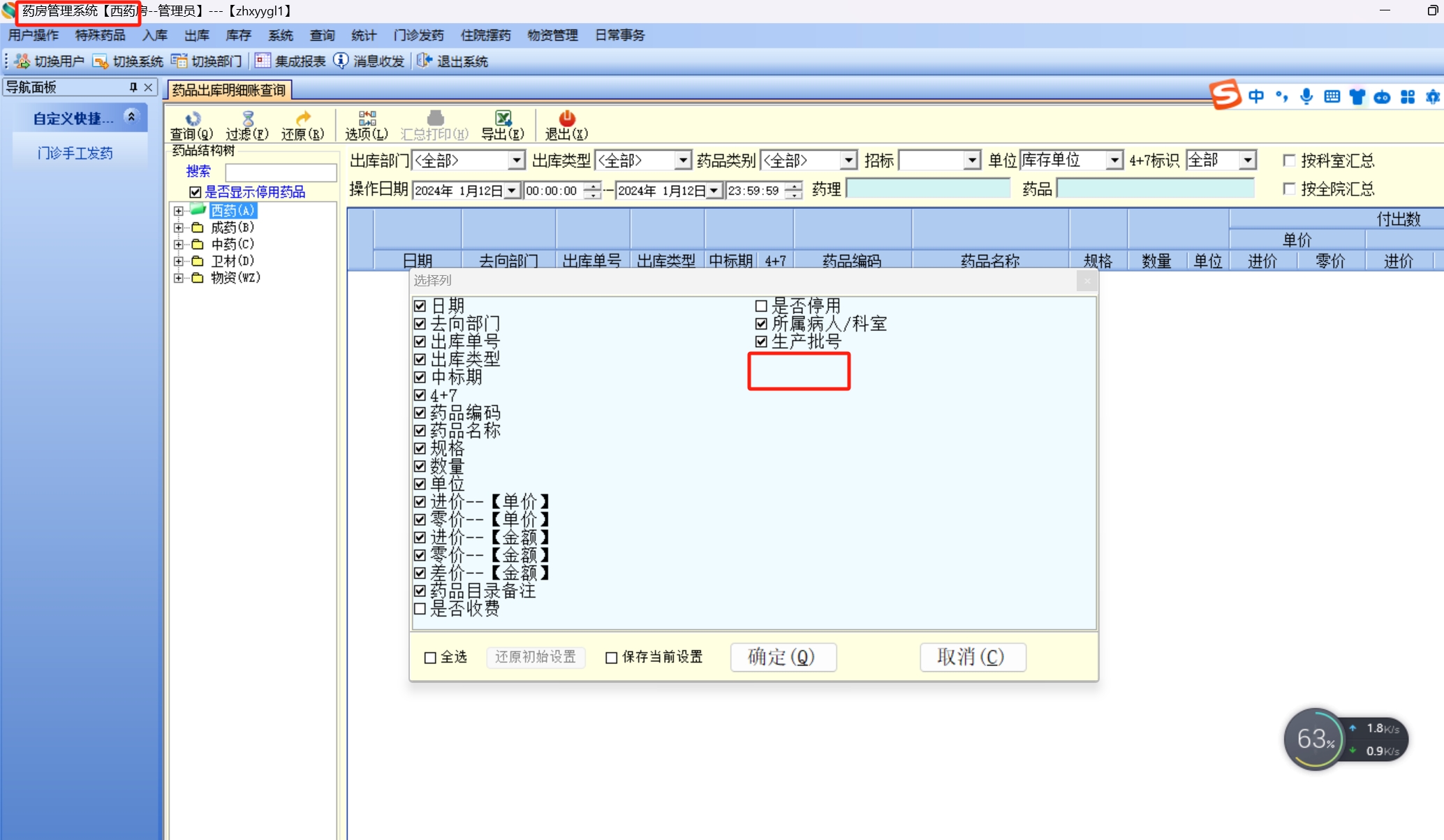This screenshot has height=840, width=1444.
Task: Check the 是否停用 column checkbox
Action: [x=761, y=306]
